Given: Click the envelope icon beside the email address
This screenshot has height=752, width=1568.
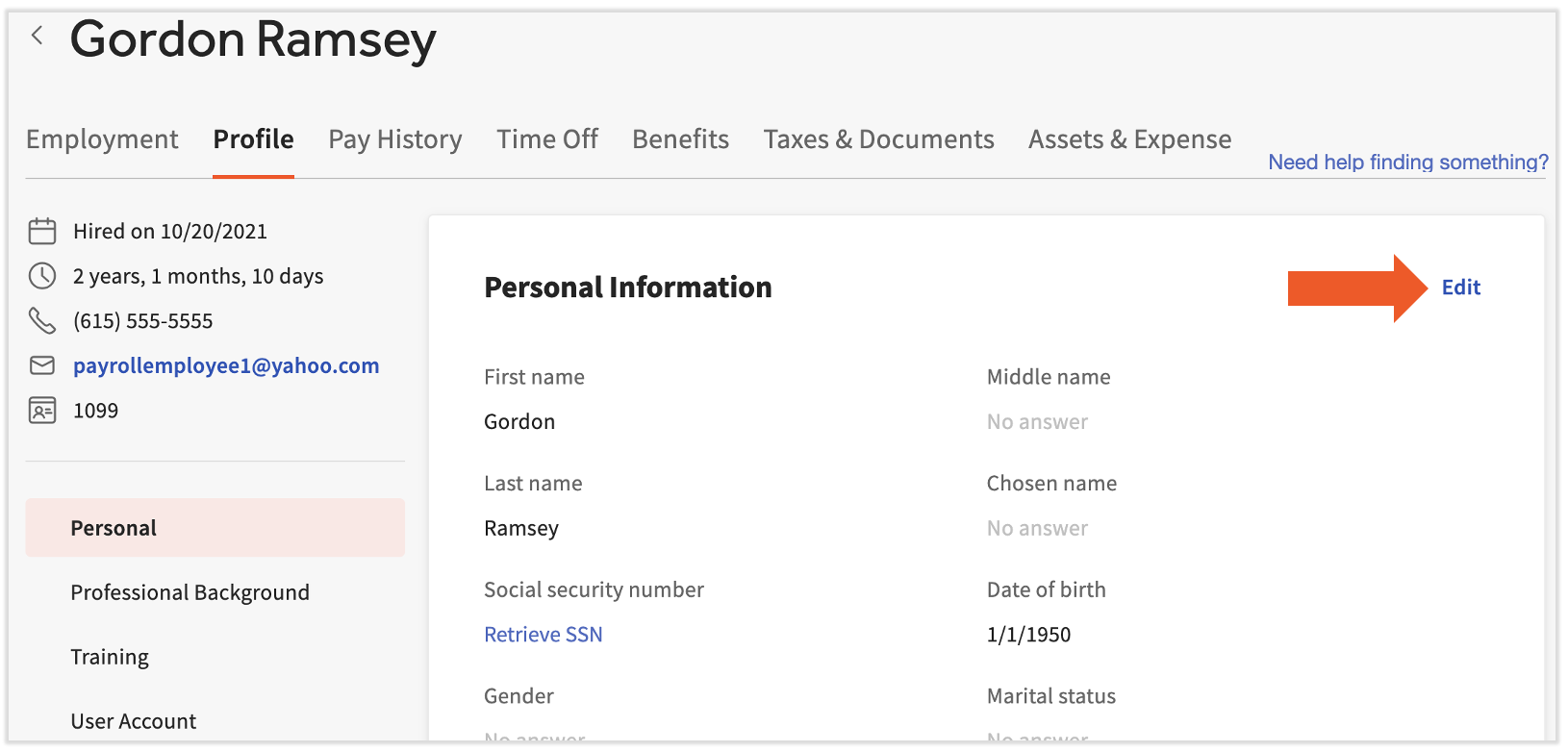Looking at the screenshot, I should (x=42, y=365).
